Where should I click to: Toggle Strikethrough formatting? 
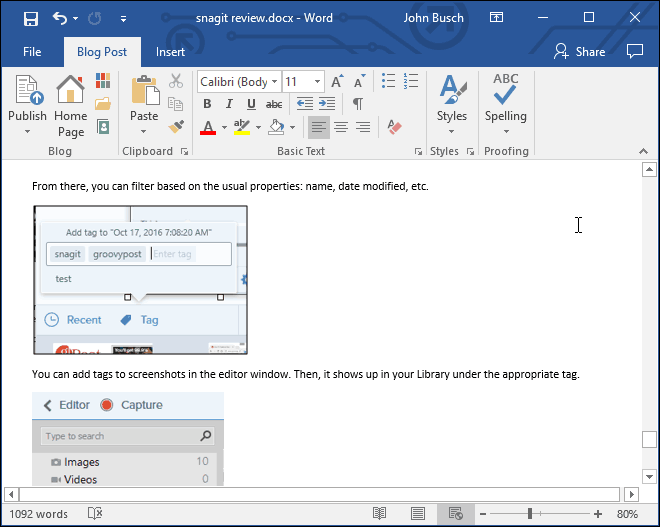274,104
